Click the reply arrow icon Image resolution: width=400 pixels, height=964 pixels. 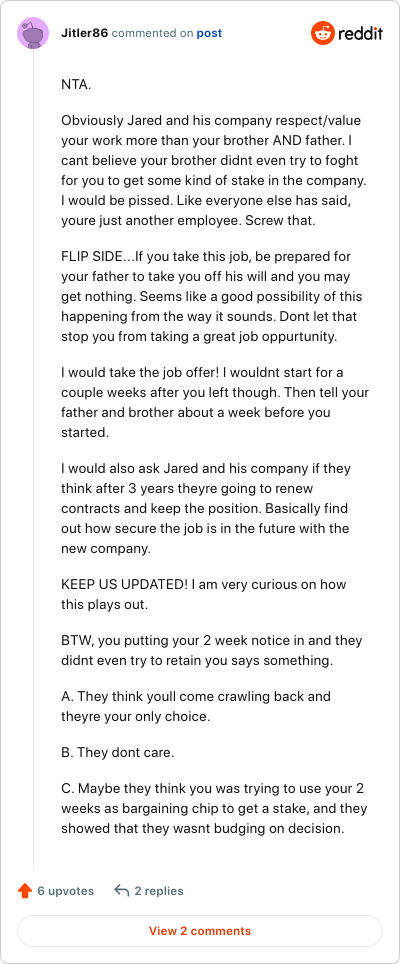[x=122, y=890]
